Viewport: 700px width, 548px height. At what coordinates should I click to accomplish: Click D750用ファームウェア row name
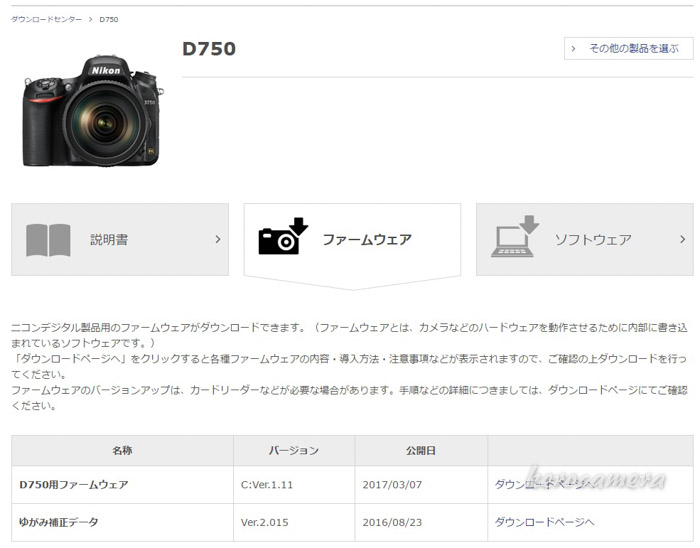74,485
